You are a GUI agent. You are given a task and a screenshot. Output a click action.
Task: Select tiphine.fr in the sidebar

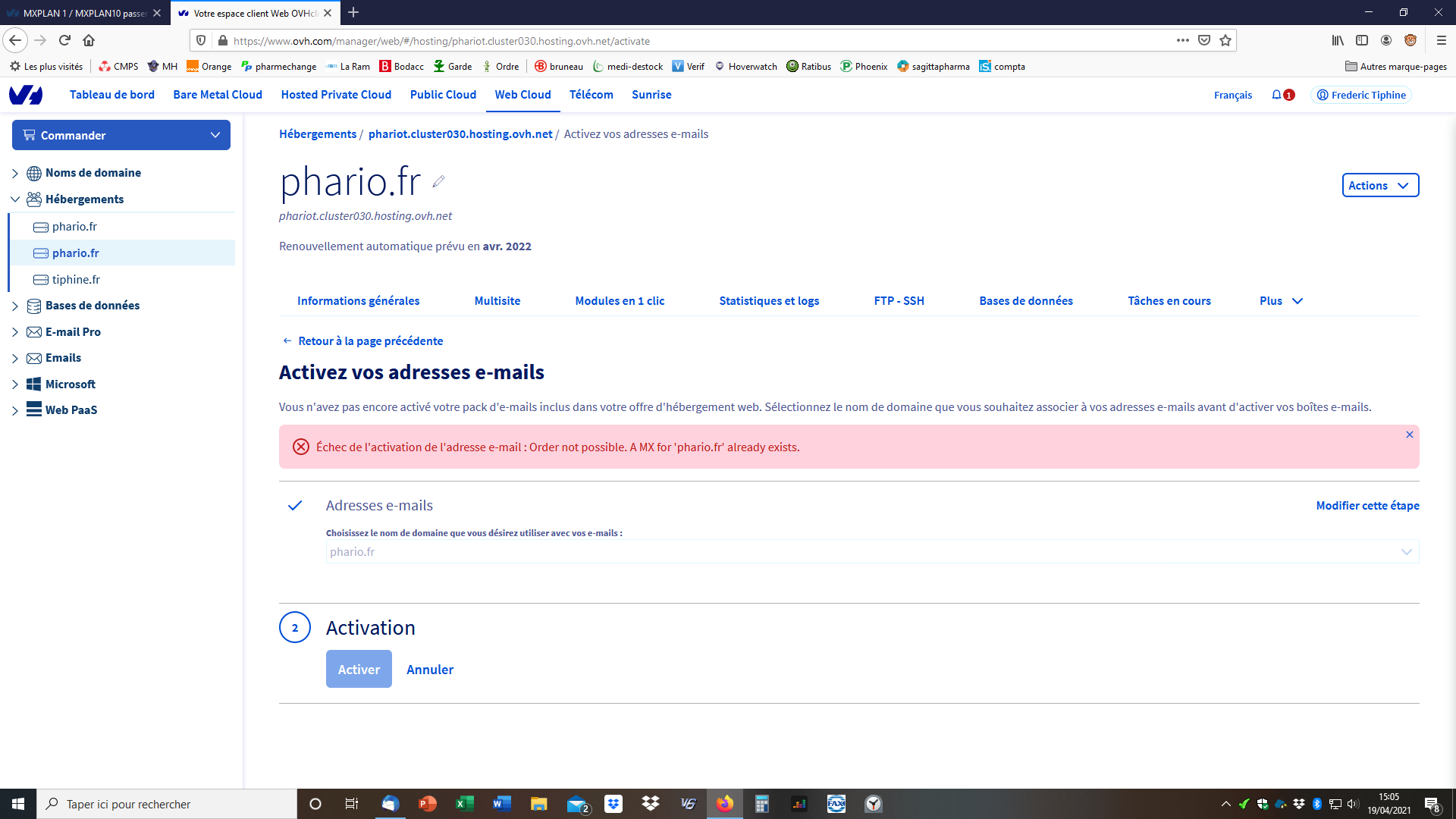[76, 280]
